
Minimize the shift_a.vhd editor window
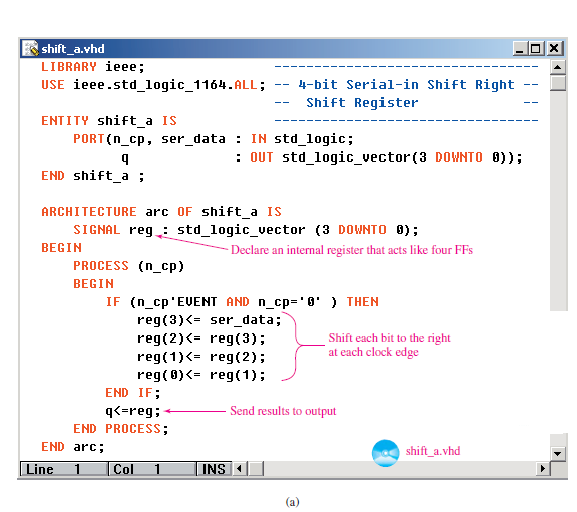click(x=520, y=49)
